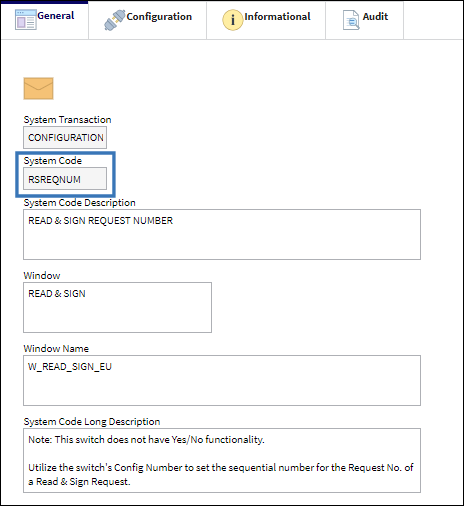Click the System Code Description label
464x506 pixels.
[x=80, y=203]
